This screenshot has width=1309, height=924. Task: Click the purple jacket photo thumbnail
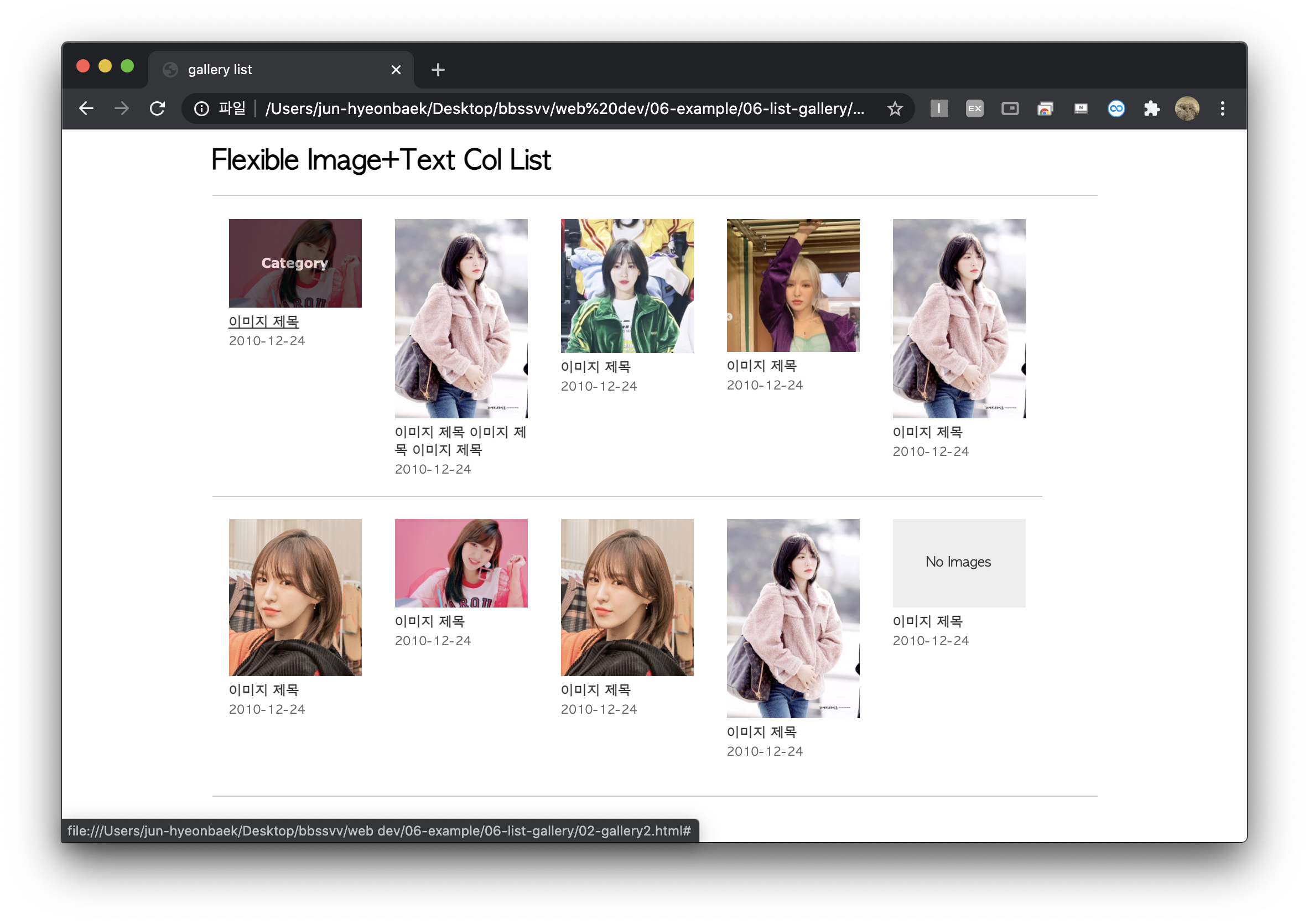(x=792, y=285)
